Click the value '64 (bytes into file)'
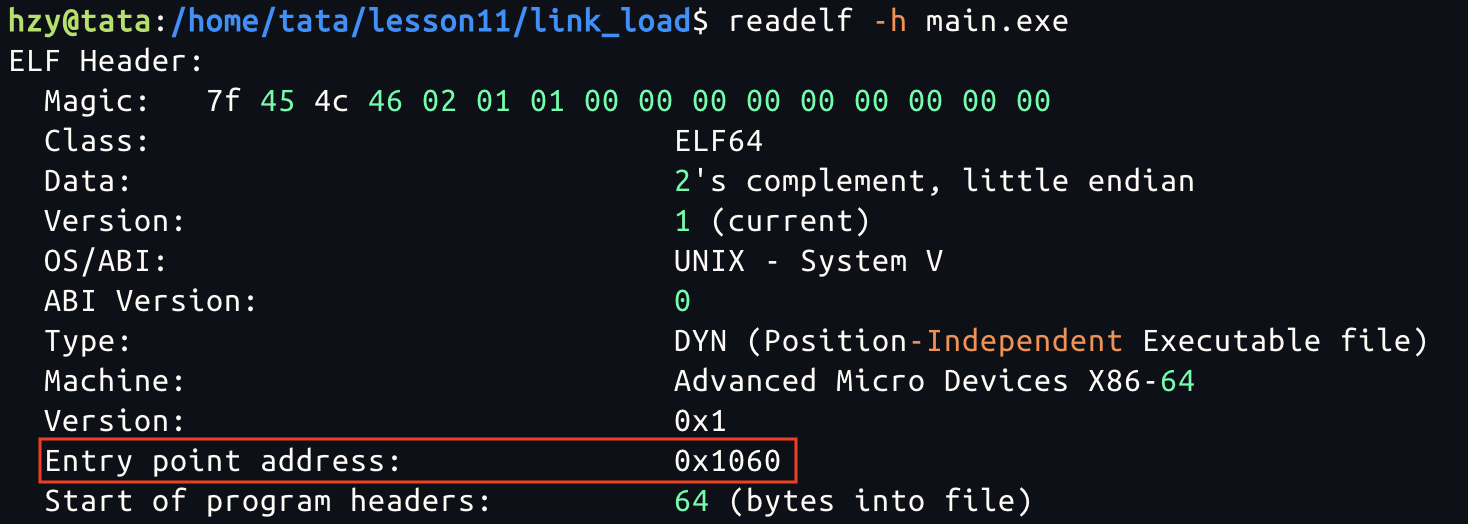The width and height of the screenshot is (1468, 524). (x=853, y=501)
